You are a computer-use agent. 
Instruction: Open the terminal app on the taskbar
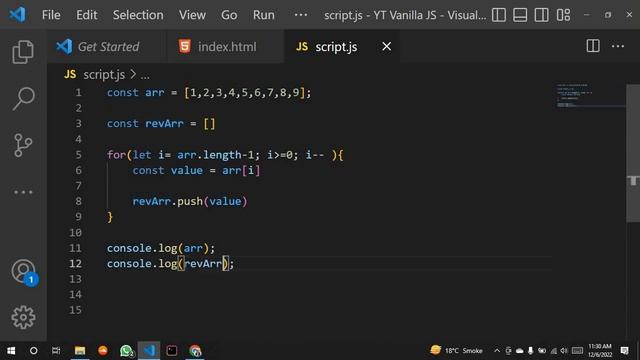pos(172,351)
